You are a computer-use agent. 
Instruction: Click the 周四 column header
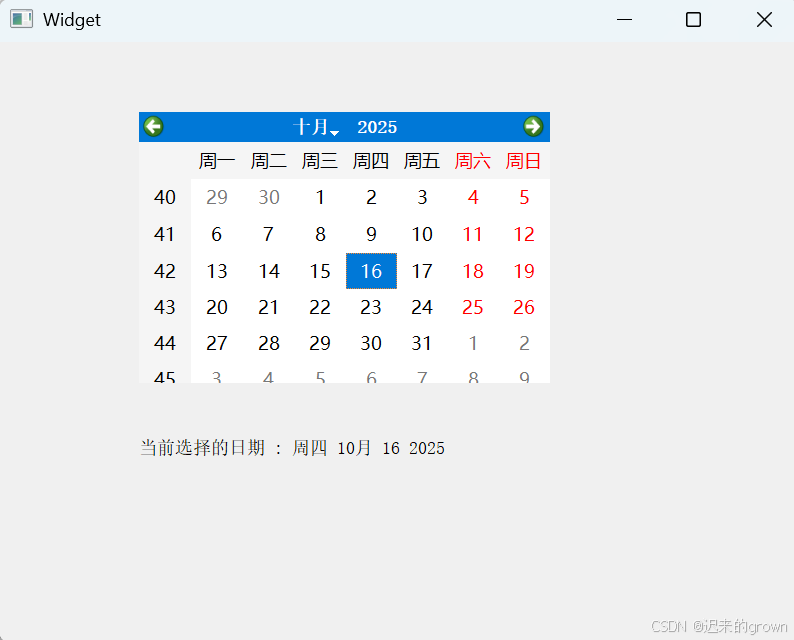[x=371, y=161]
